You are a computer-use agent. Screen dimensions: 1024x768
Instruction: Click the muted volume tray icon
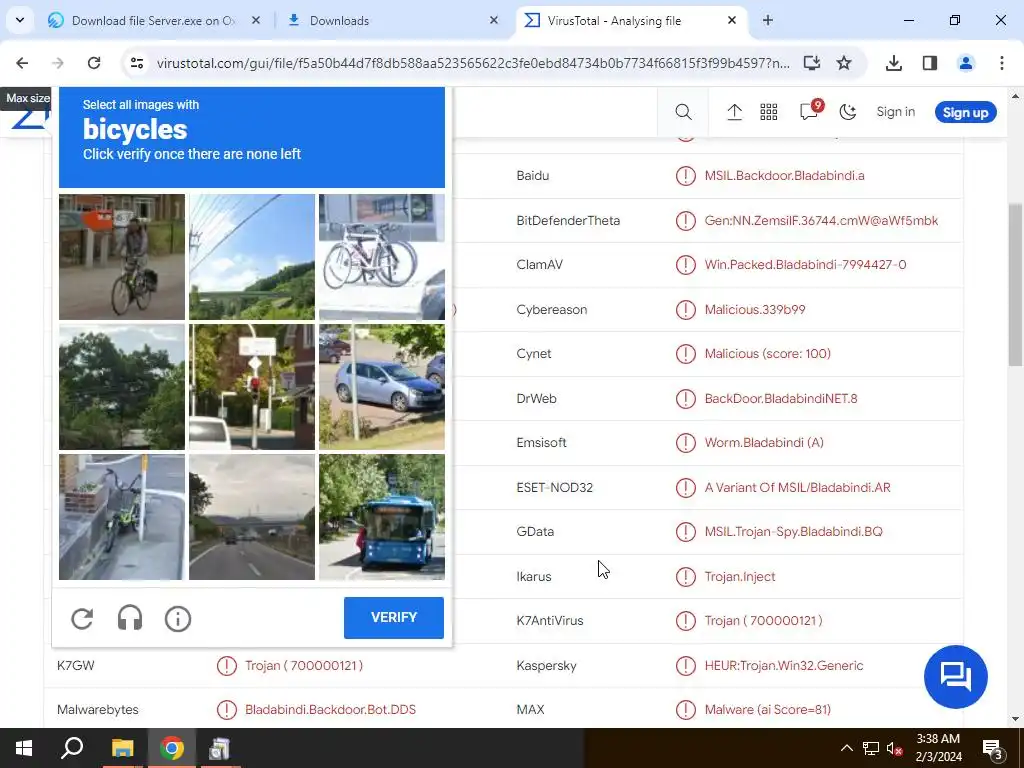pyautogui.click(x=894, y=748)
